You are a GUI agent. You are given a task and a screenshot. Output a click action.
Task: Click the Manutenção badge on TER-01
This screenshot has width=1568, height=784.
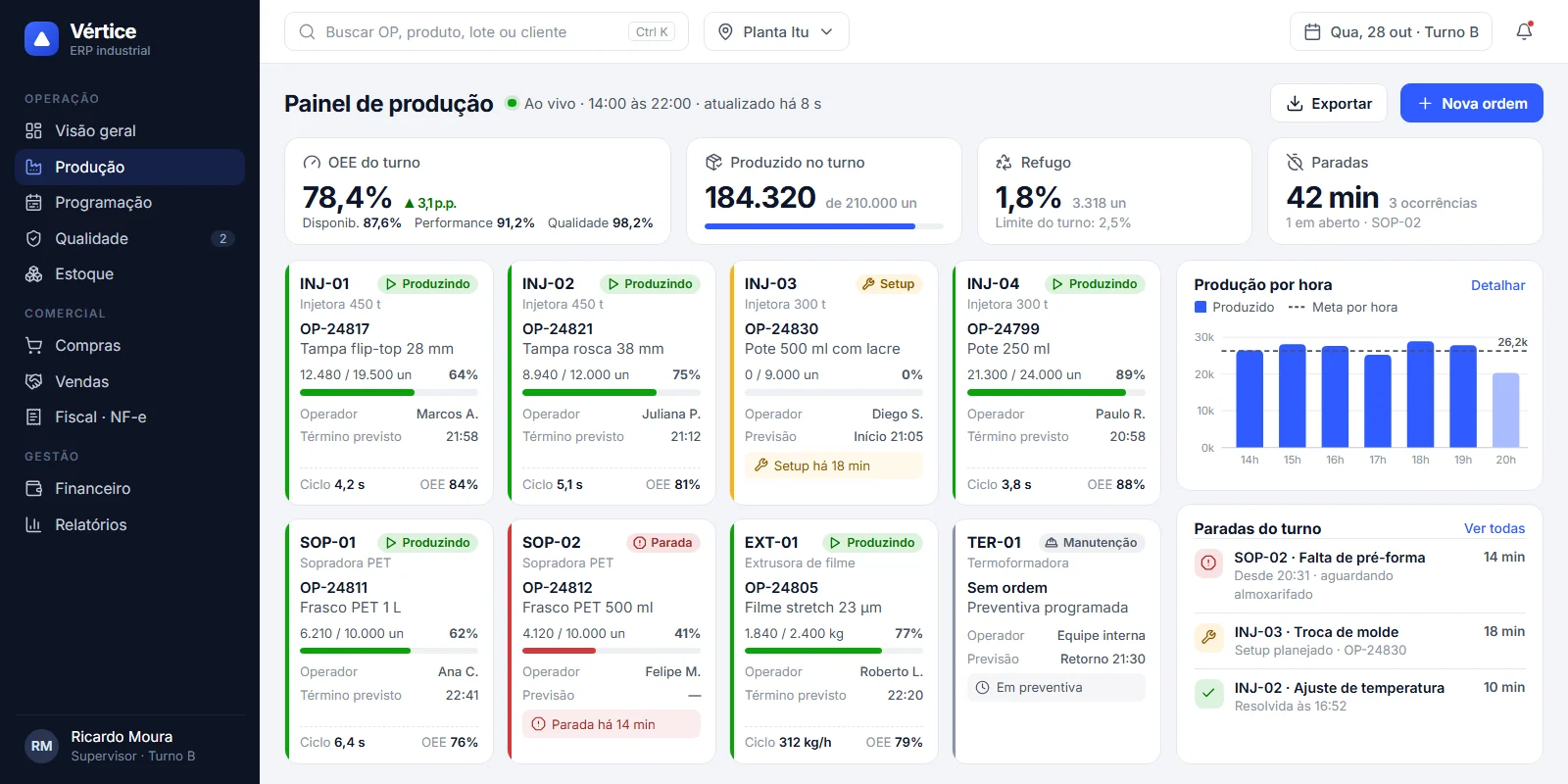point(1091,543)
